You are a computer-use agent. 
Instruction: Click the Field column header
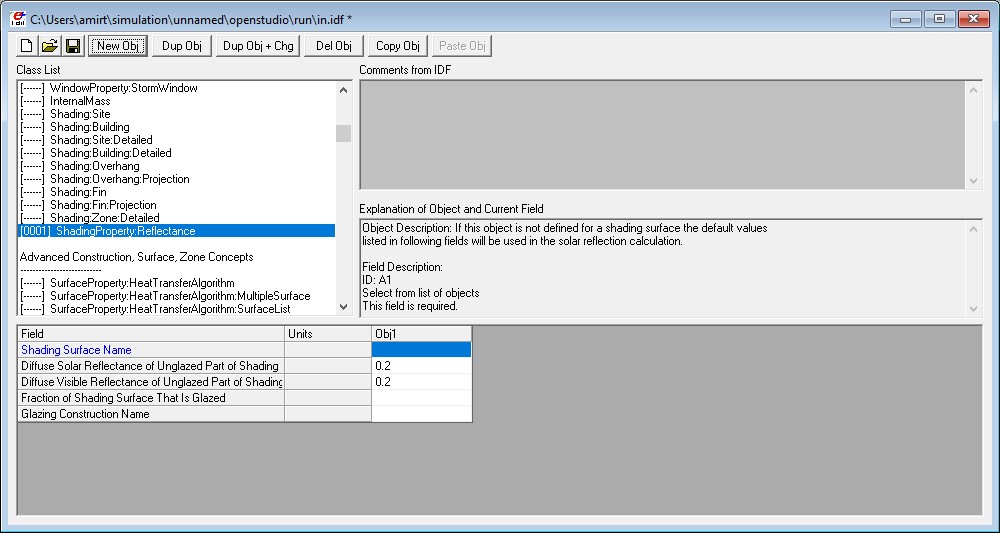[151, 333]
